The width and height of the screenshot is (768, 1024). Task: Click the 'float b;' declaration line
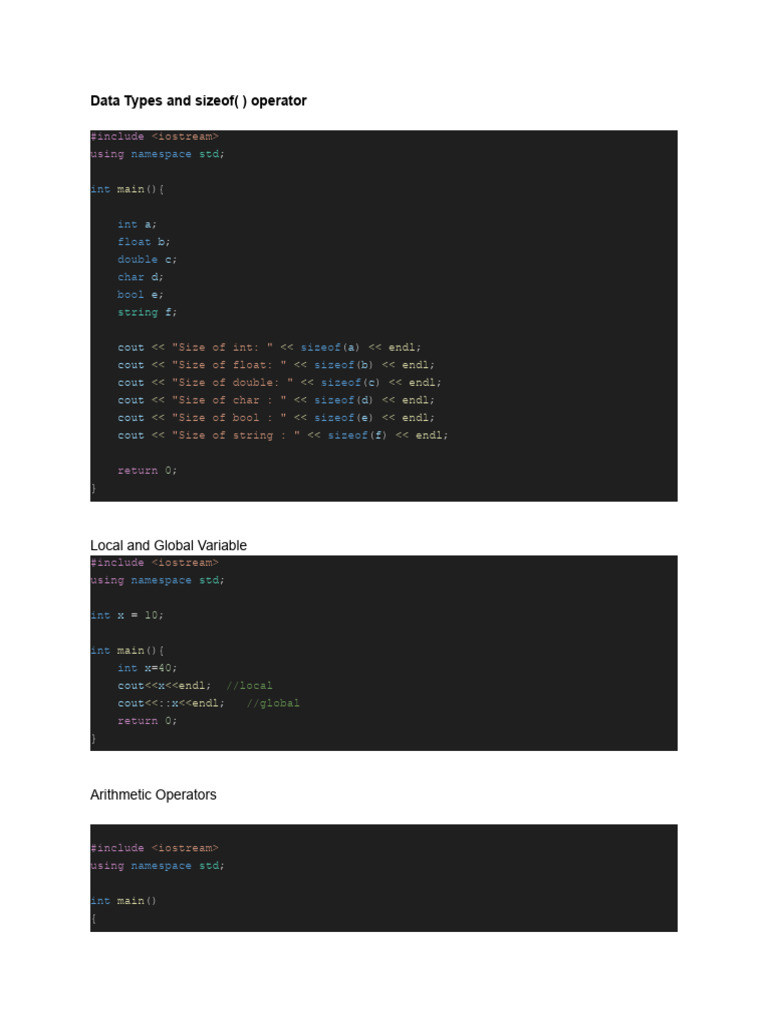(x=144, y=242)
